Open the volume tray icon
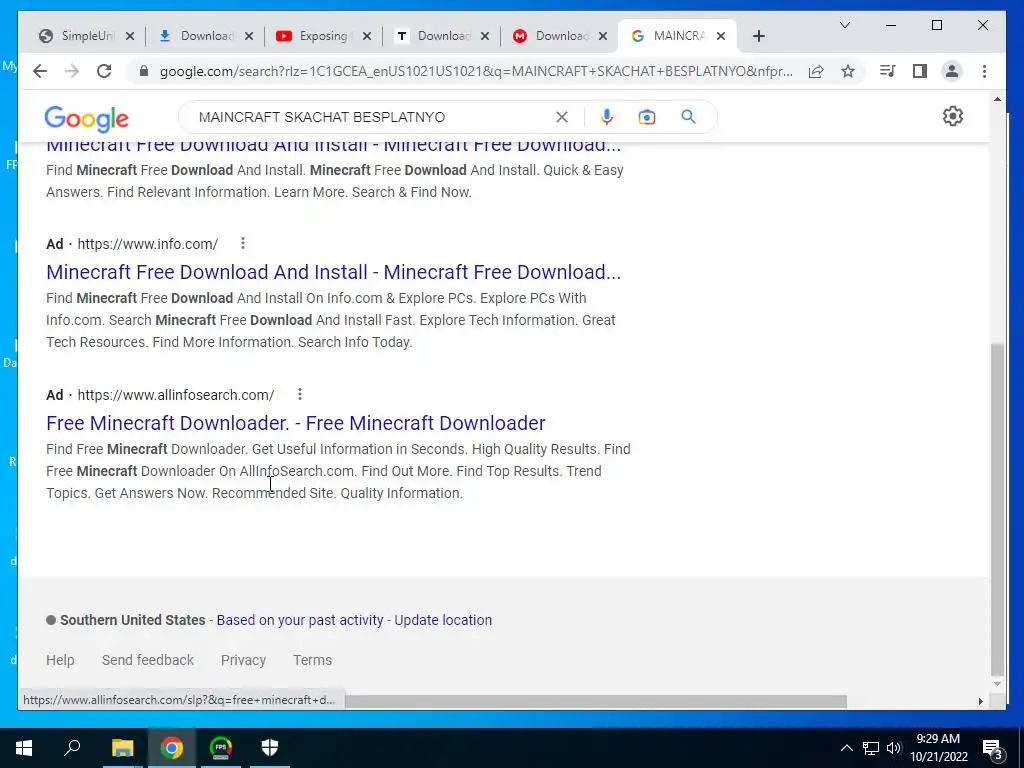The height and width of the screenshot is (768, 1024). click(x=894, y=748)
